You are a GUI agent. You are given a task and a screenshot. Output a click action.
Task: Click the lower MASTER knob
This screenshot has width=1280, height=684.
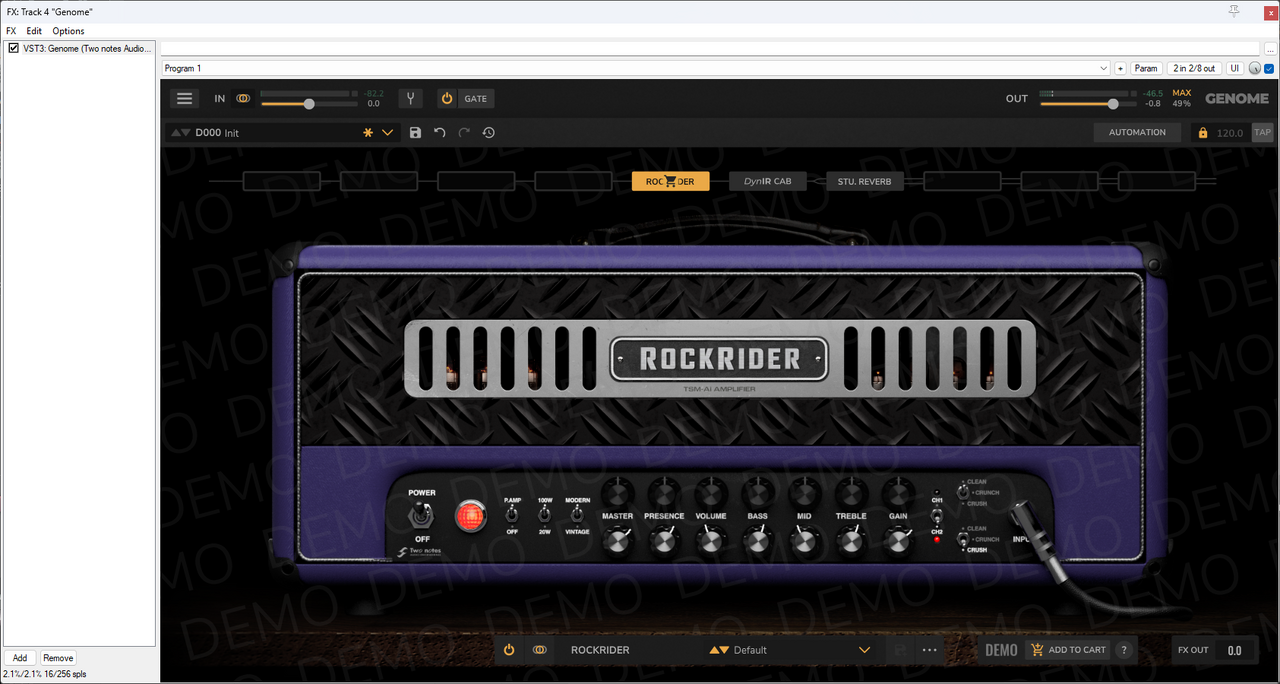click(x=618, y=542)
